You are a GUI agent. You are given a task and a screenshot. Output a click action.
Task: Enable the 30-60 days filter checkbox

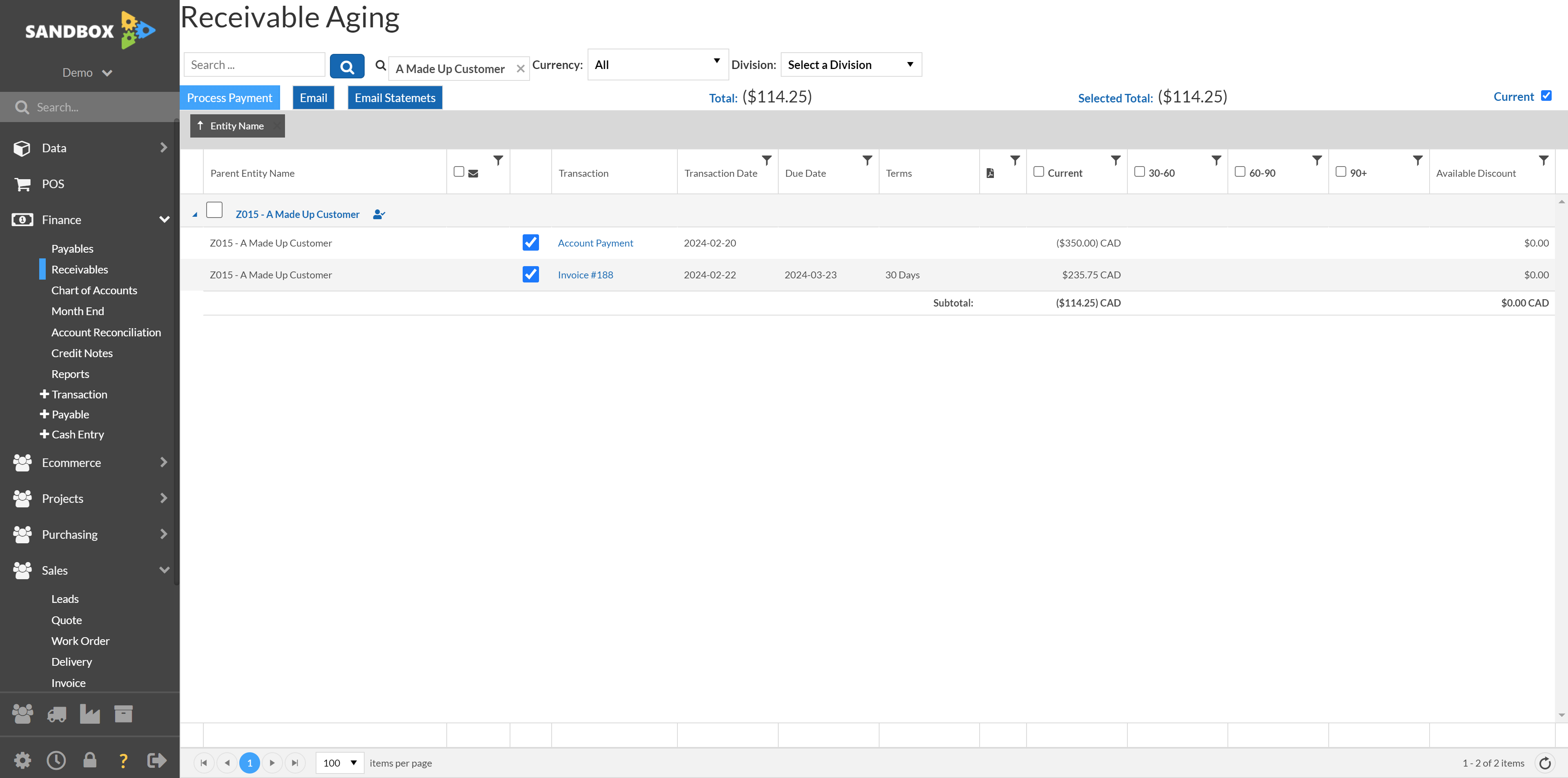pyautogui.click(x=1139, y=172)
